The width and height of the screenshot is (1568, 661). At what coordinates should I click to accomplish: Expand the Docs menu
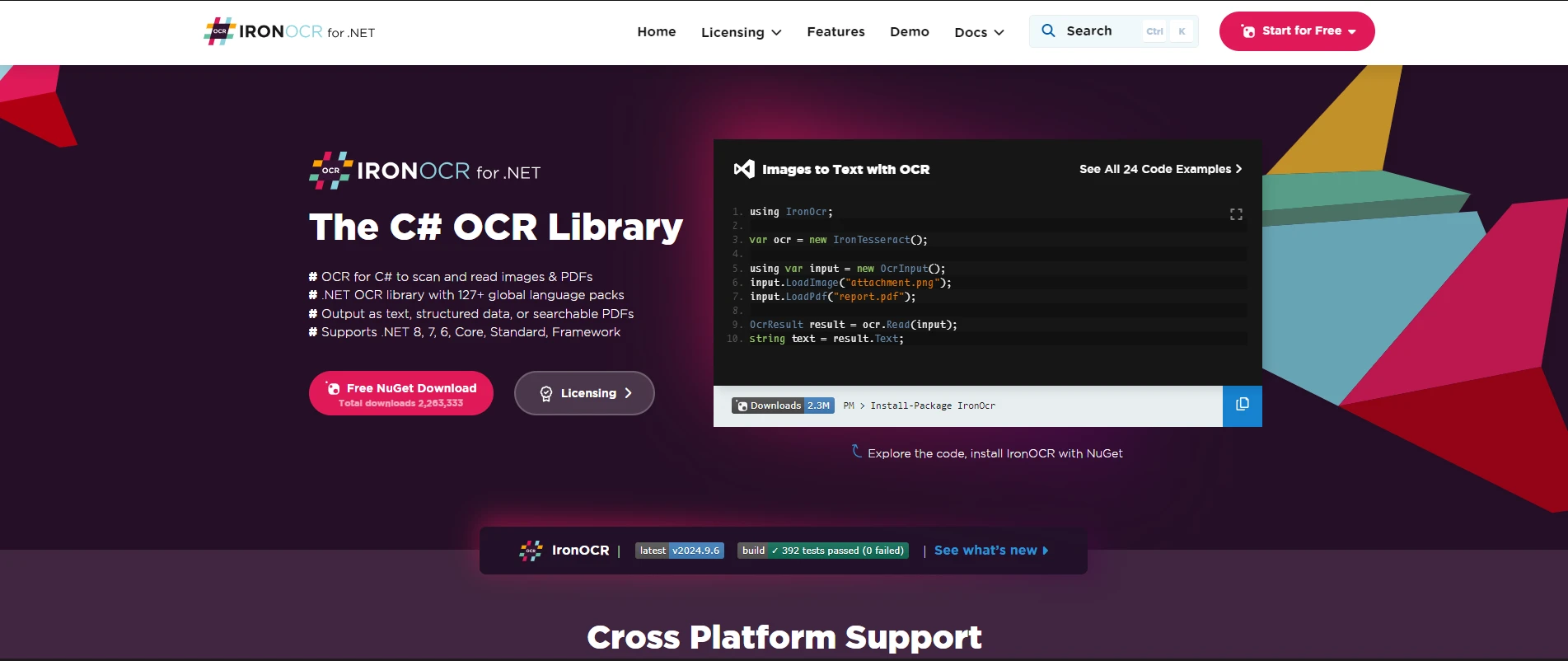coord(979,32)
